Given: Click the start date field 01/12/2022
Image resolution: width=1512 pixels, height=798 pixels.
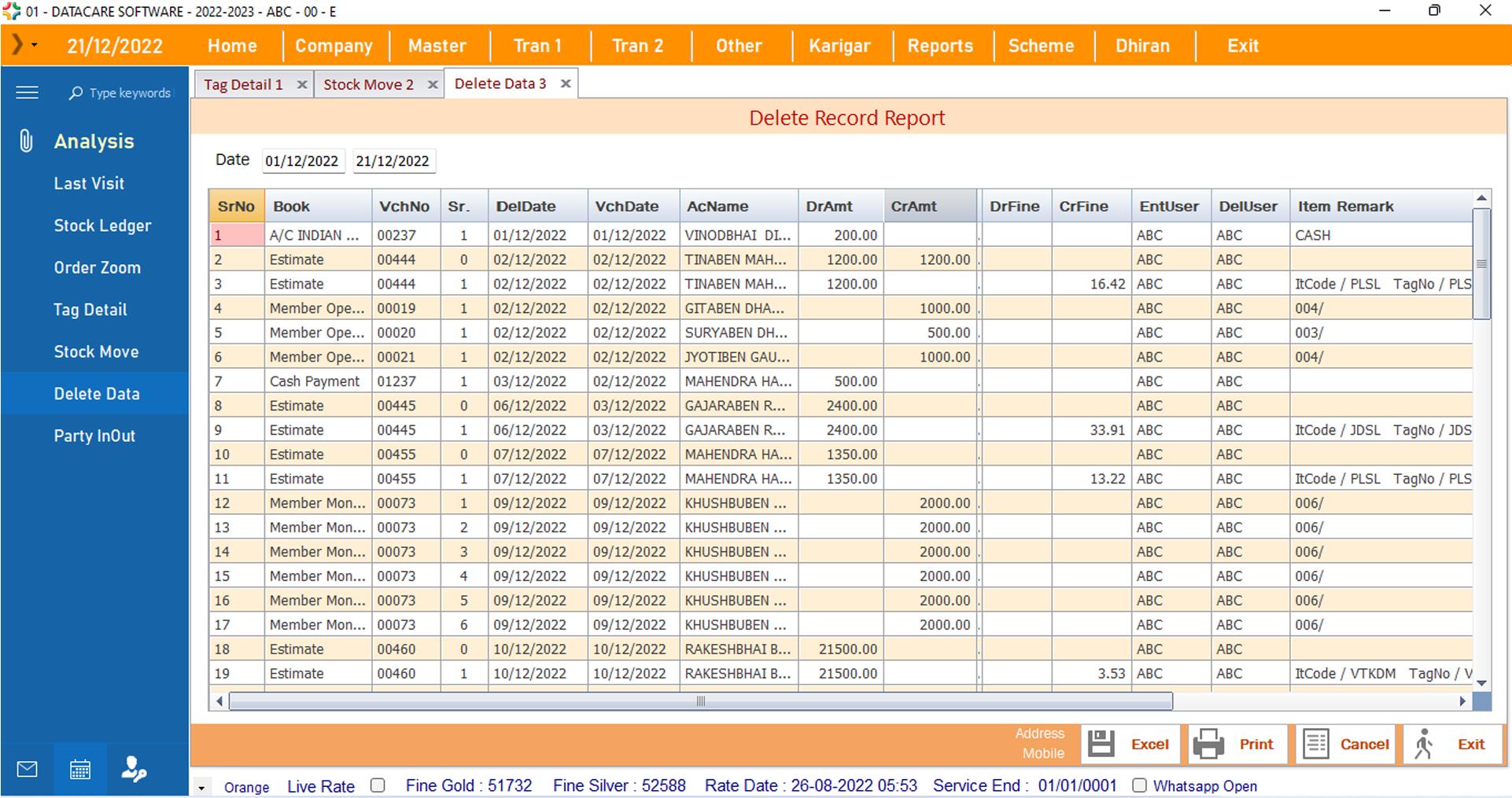Looking at the screenshot, I should coord(302,161).
